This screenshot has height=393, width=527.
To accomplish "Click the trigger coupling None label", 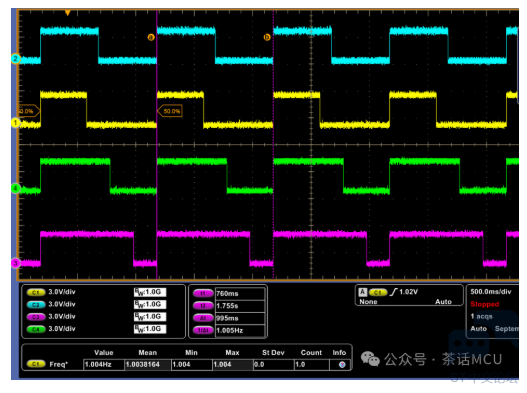I will (x=368, y=302).
